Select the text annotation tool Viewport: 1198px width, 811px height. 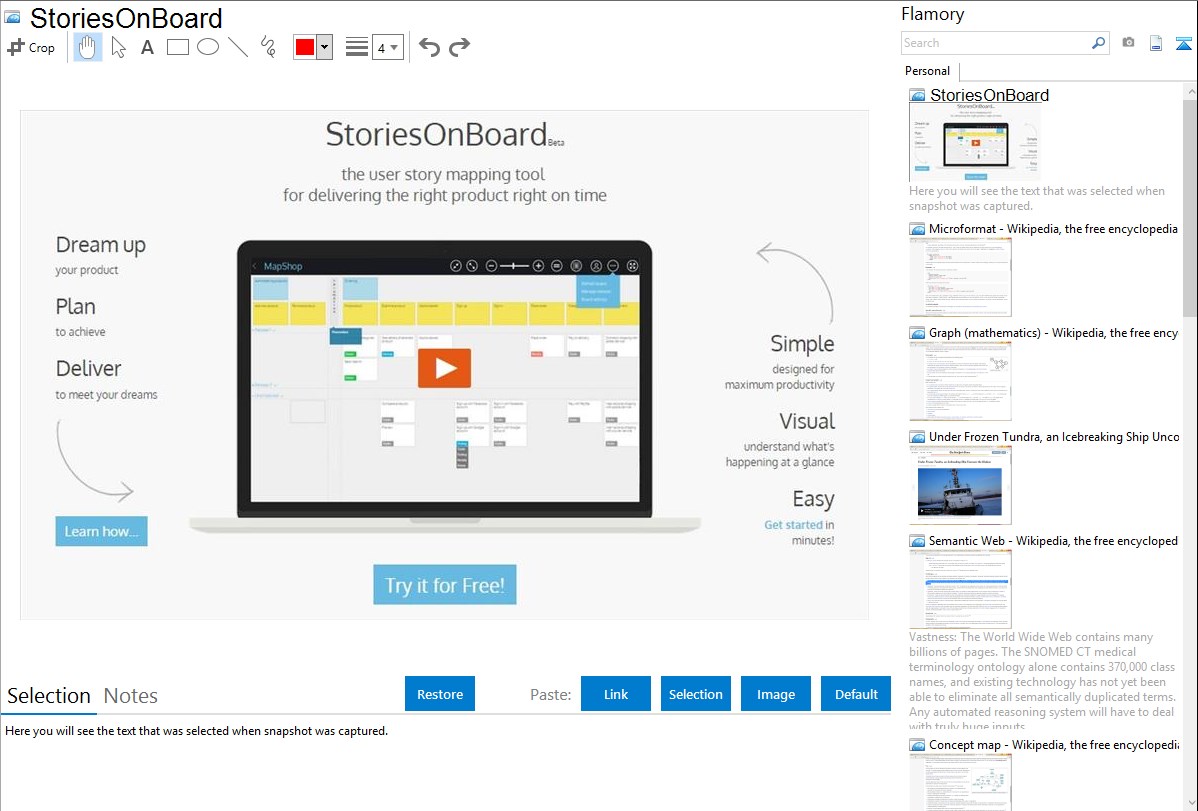(x=147, y=47)
